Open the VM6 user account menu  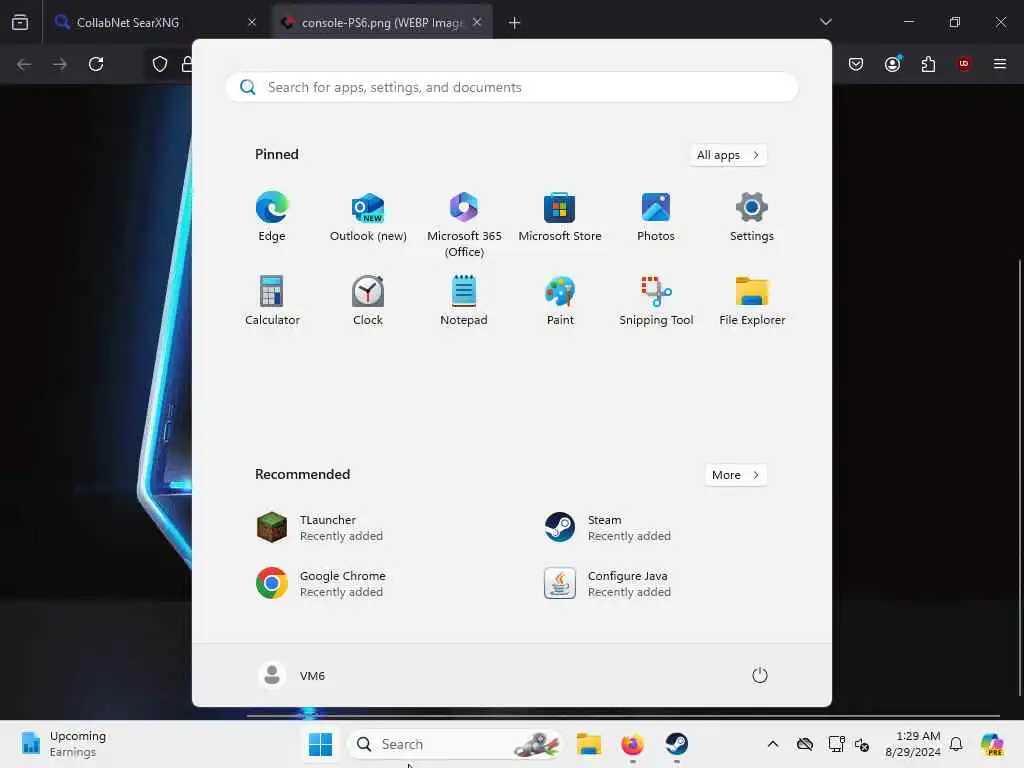(292, 675)
